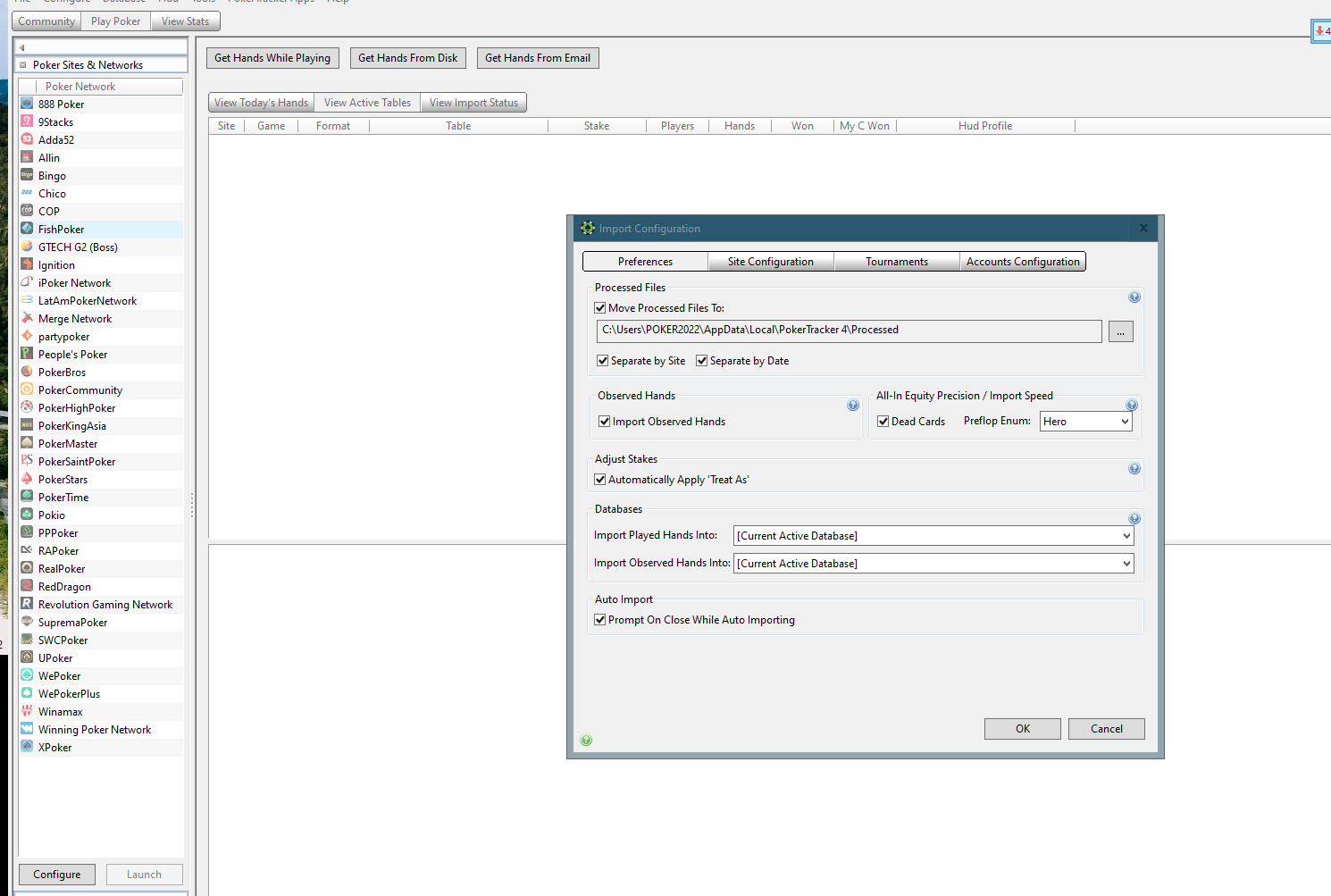Viewport: 1331px width, 896px height.
Task: Click the Poker Network column header
Action: 108,87
